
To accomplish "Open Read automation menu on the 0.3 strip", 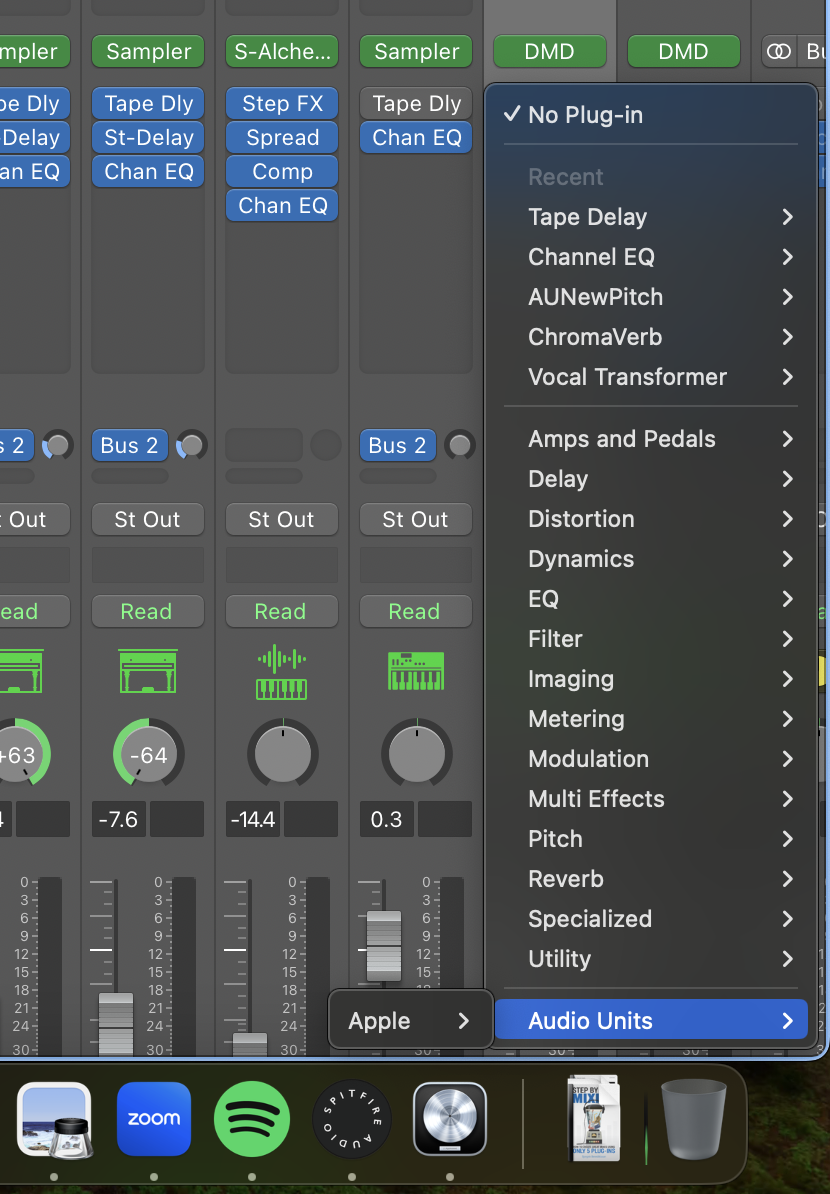I will (416, 611).
